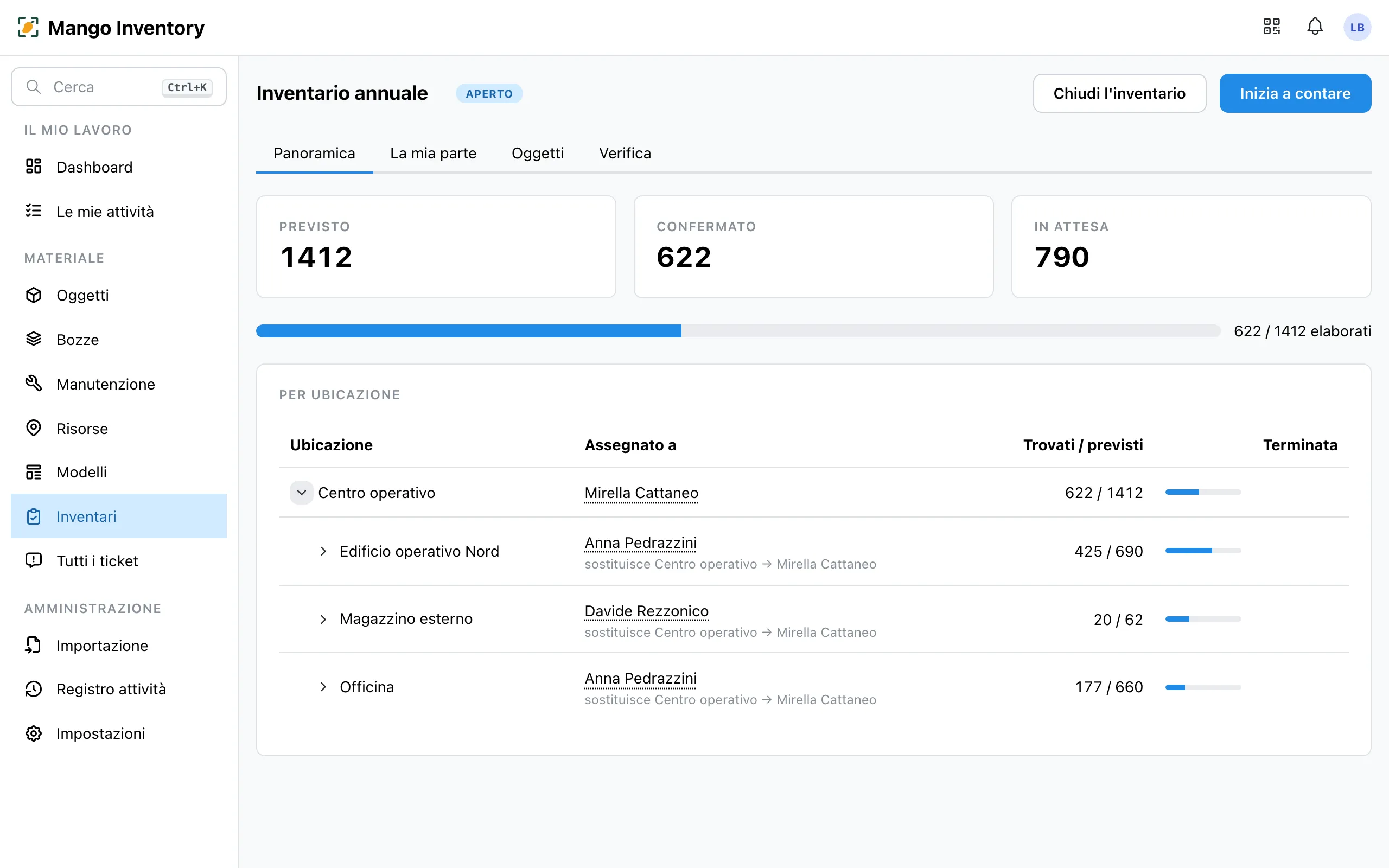
Task: Click the Magazzino esterno row progress bar
Action: click(1203, 619)
